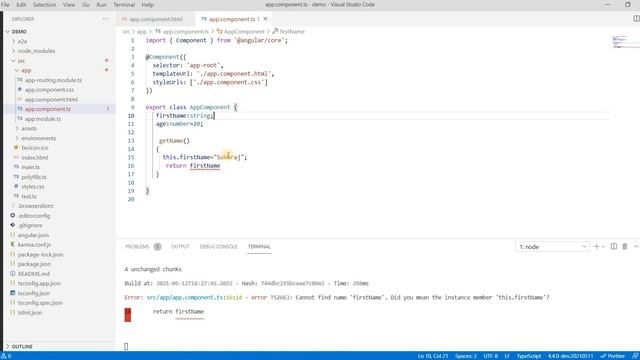Click the restore window button
This screenshot has width=640, height=360.
(628, 4)
